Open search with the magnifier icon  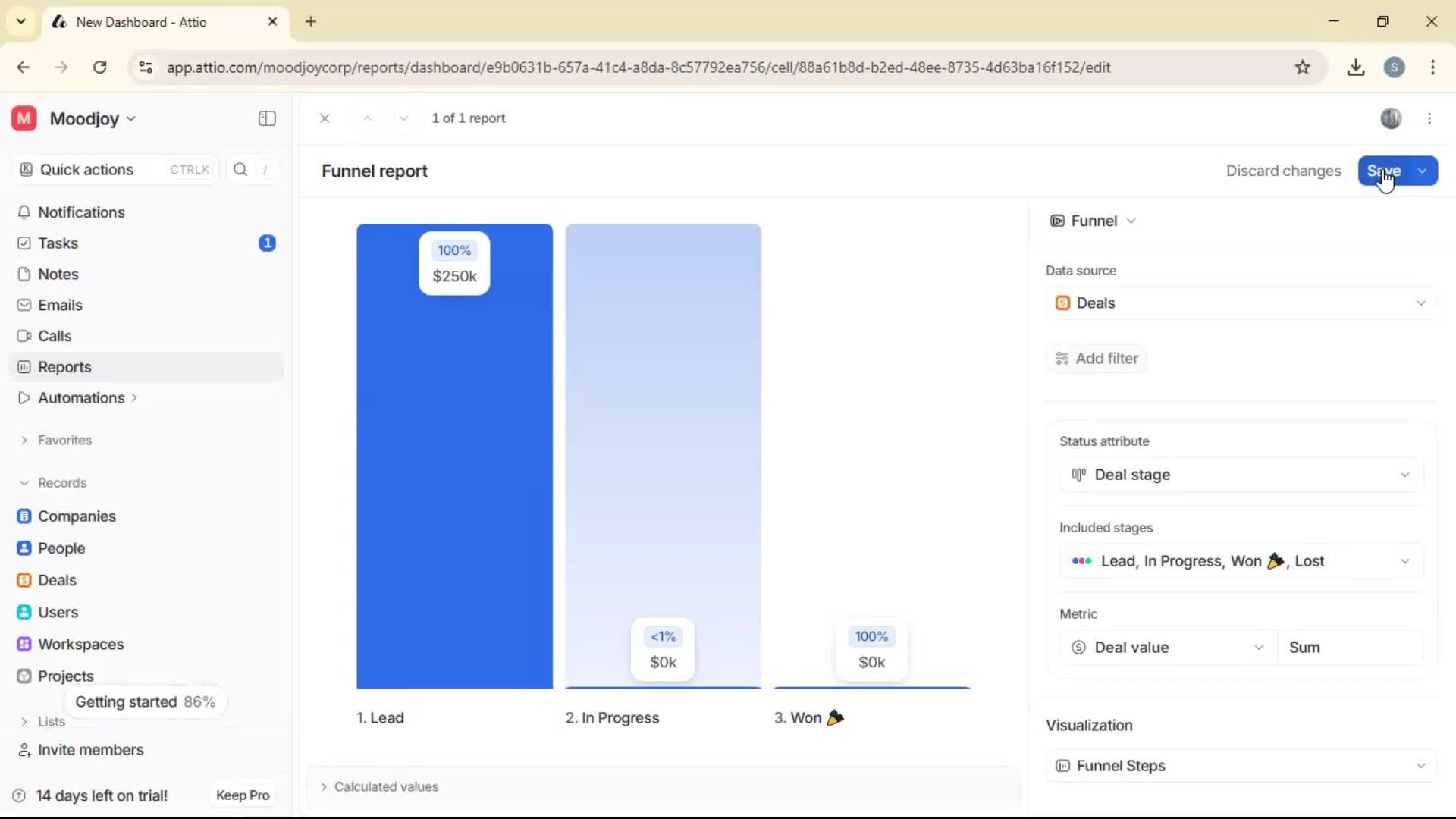point(240,169)
